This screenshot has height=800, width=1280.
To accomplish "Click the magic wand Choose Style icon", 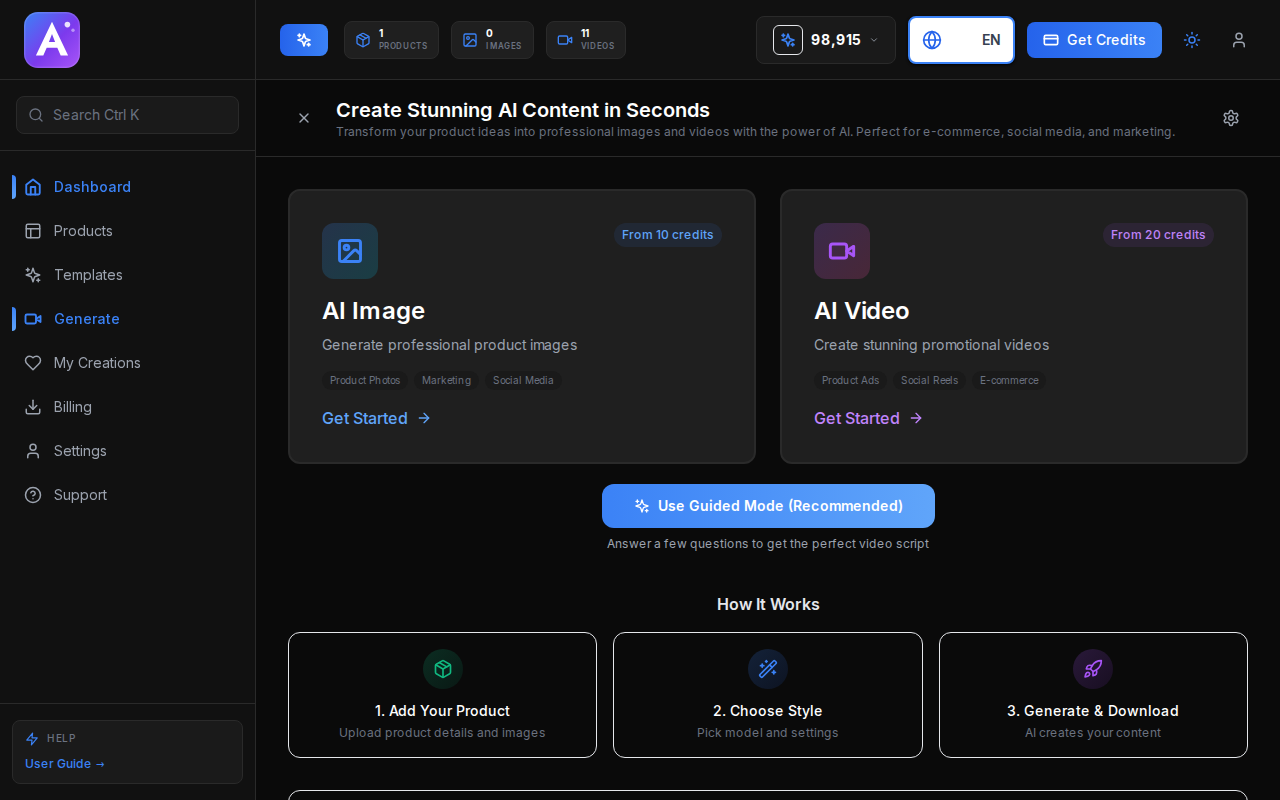I will 767,669.
